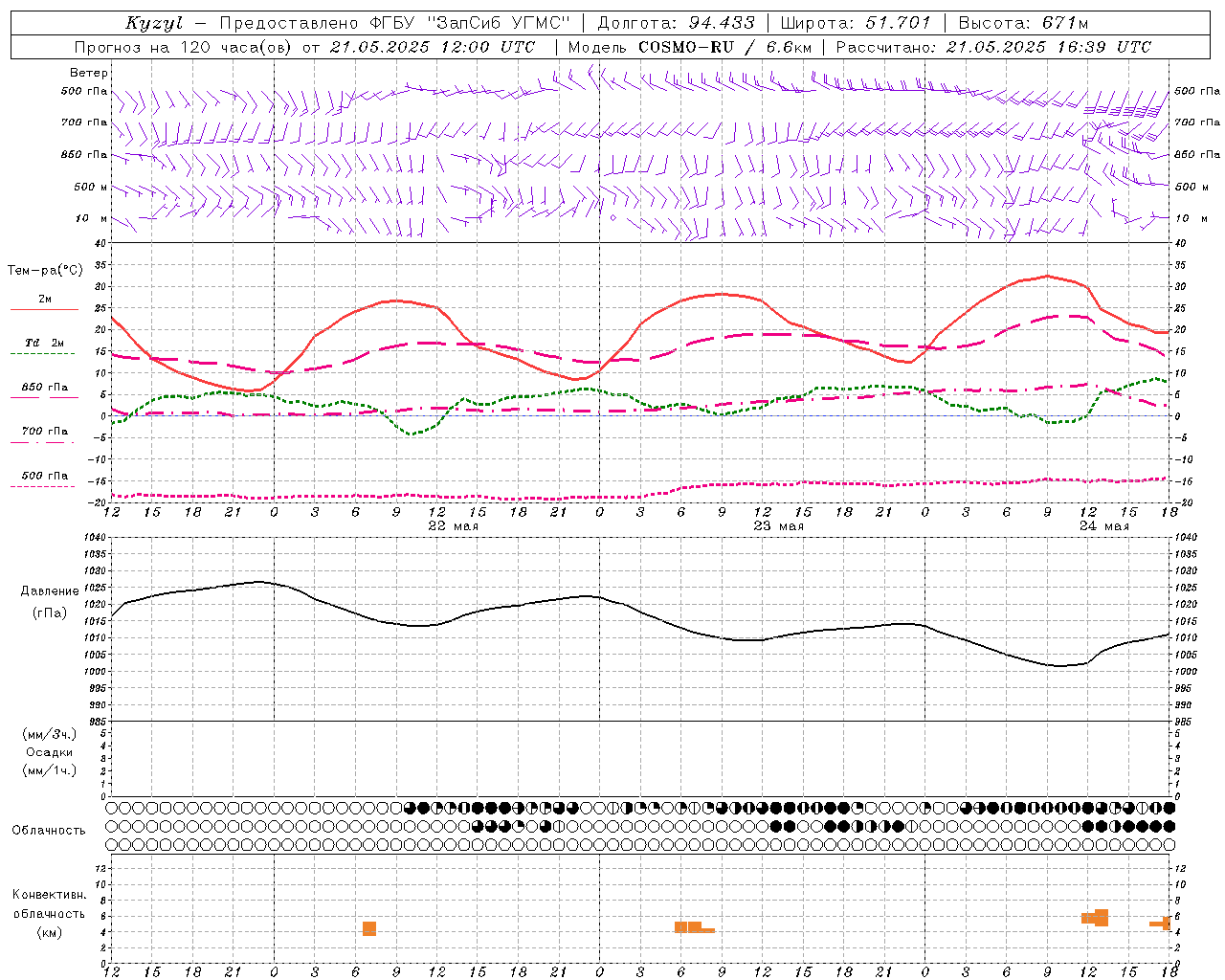Click the temperature legend entry "700 гПа"

point(45,431)
